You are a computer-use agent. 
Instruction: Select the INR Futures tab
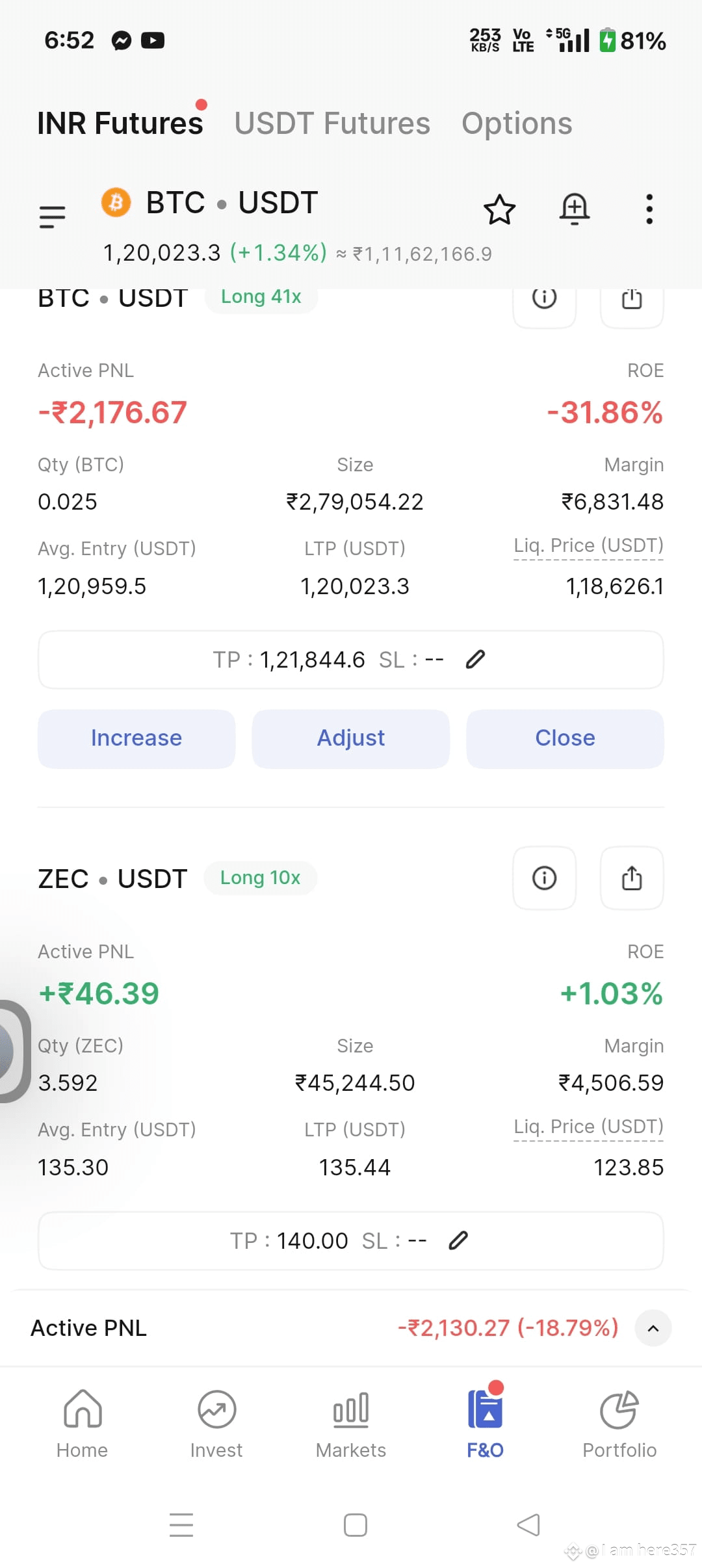click(120, 124)
